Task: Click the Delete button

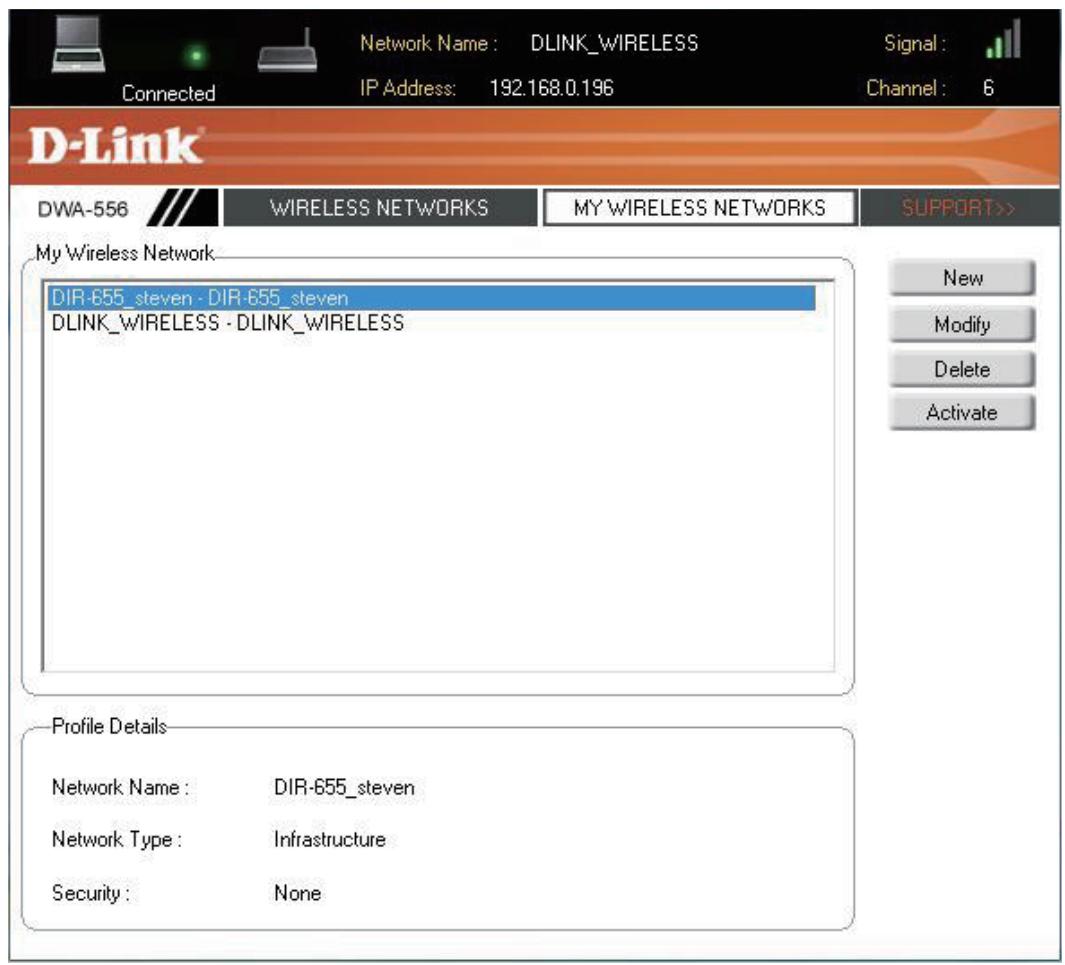Action: tap(962, 369)
